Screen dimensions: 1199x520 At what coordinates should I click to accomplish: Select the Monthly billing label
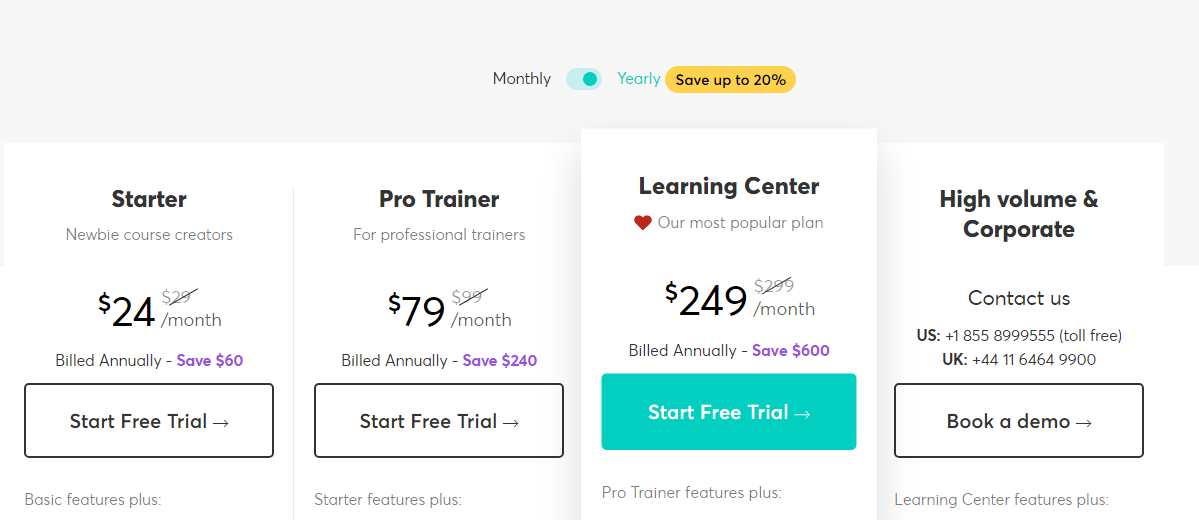click(x=521, y=79)
